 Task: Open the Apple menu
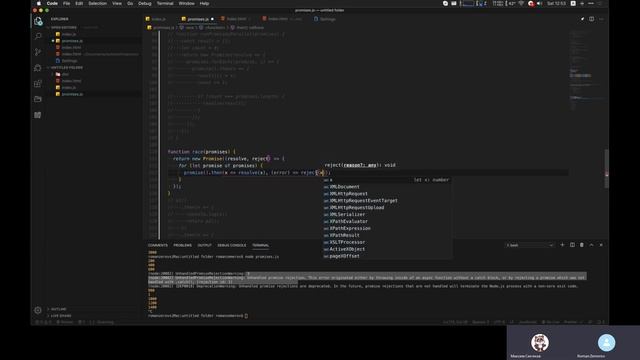(x=39, y=3)
